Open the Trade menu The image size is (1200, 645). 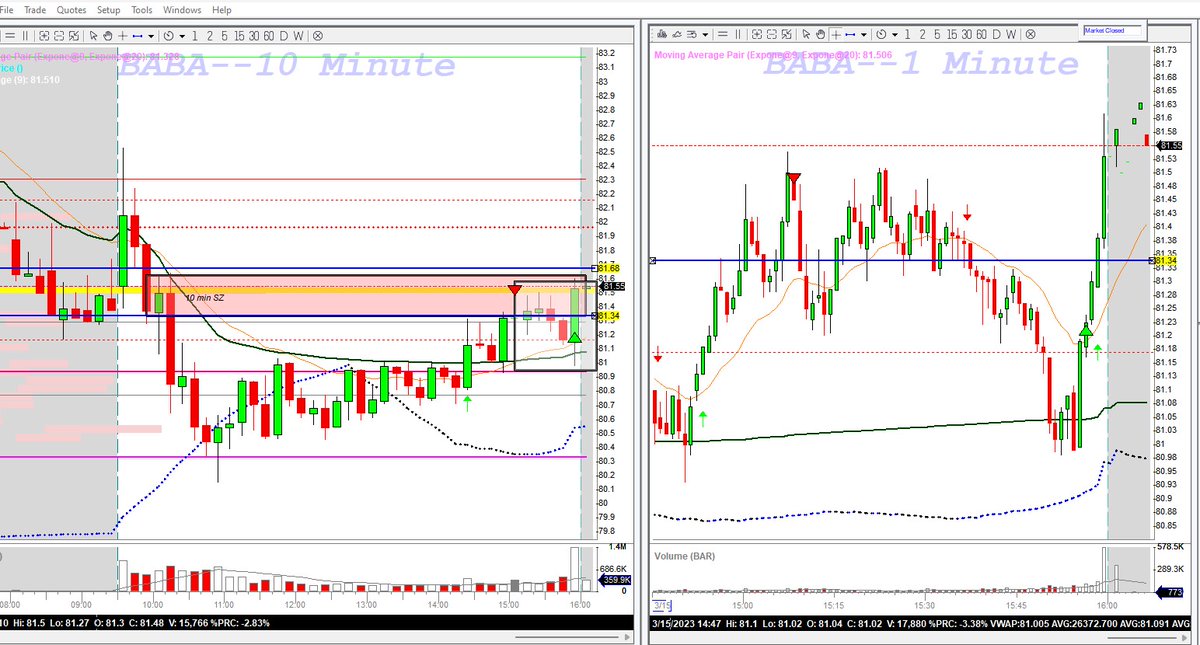point(36,9)
